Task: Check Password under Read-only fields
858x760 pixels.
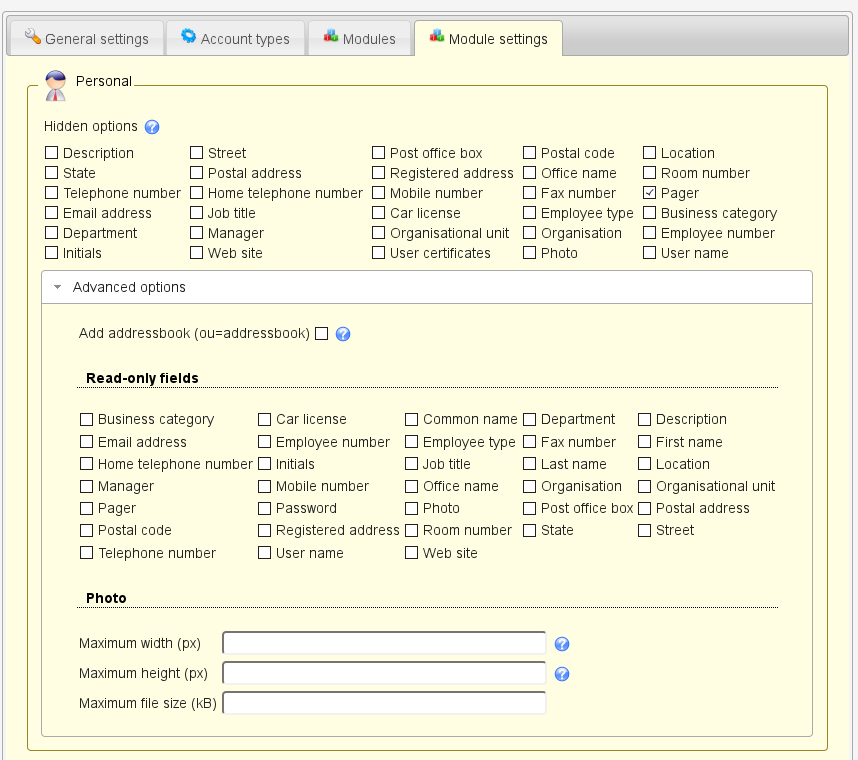Action: tap(265, 508)
